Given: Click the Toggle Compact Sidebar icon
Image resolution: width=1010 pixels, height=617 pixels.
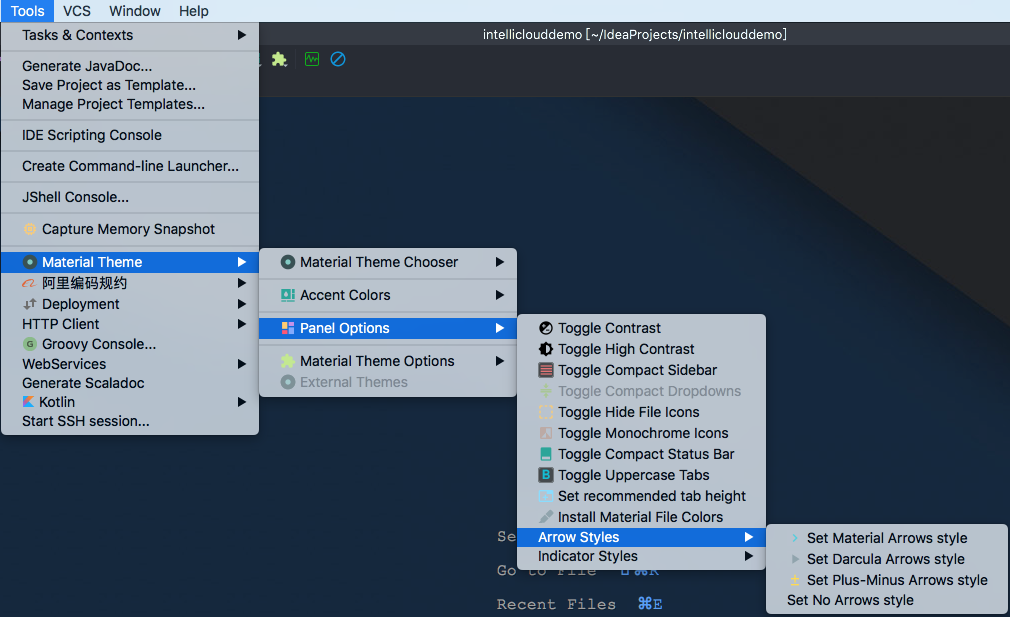Looking at the screenshot, I should [546, 370].
